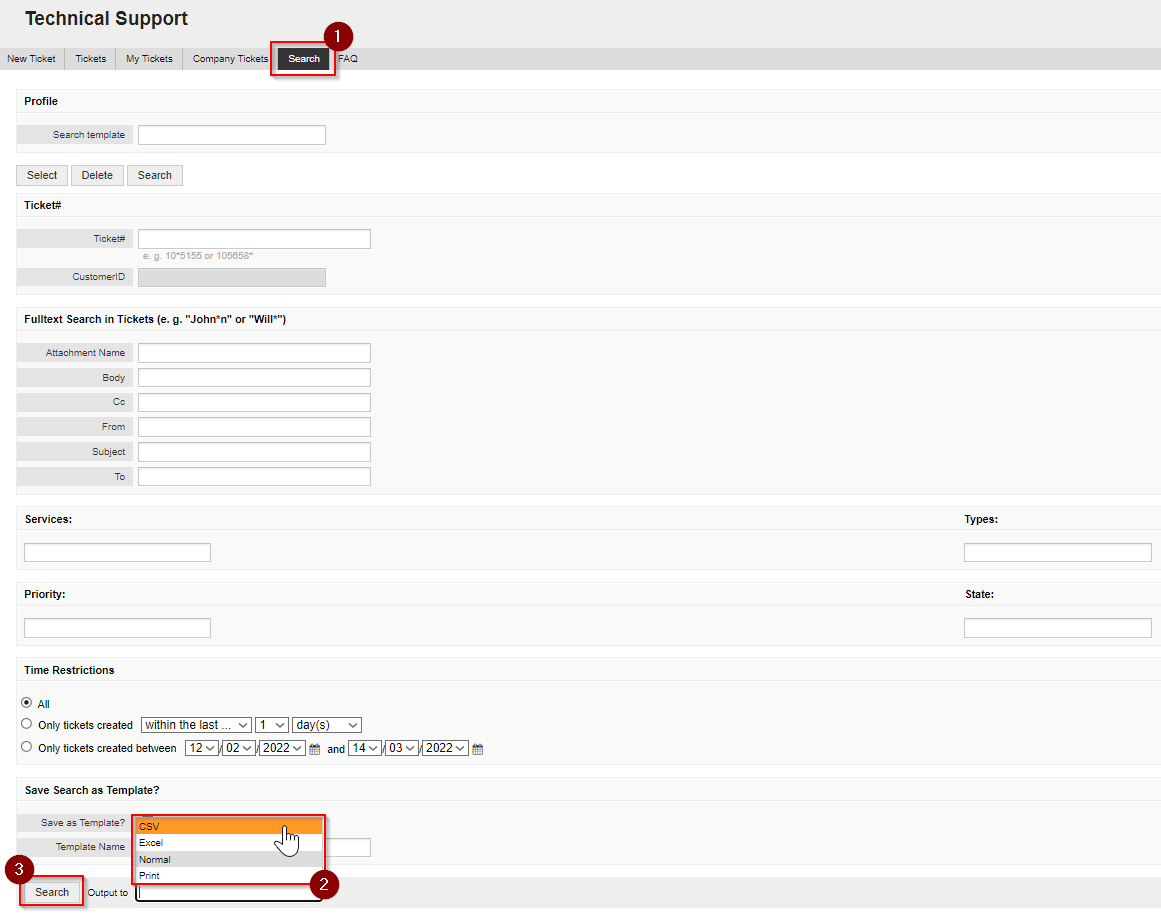1161x918 pixels.
Task: Switch to the New Ticket tab
Action: (32, 59)
